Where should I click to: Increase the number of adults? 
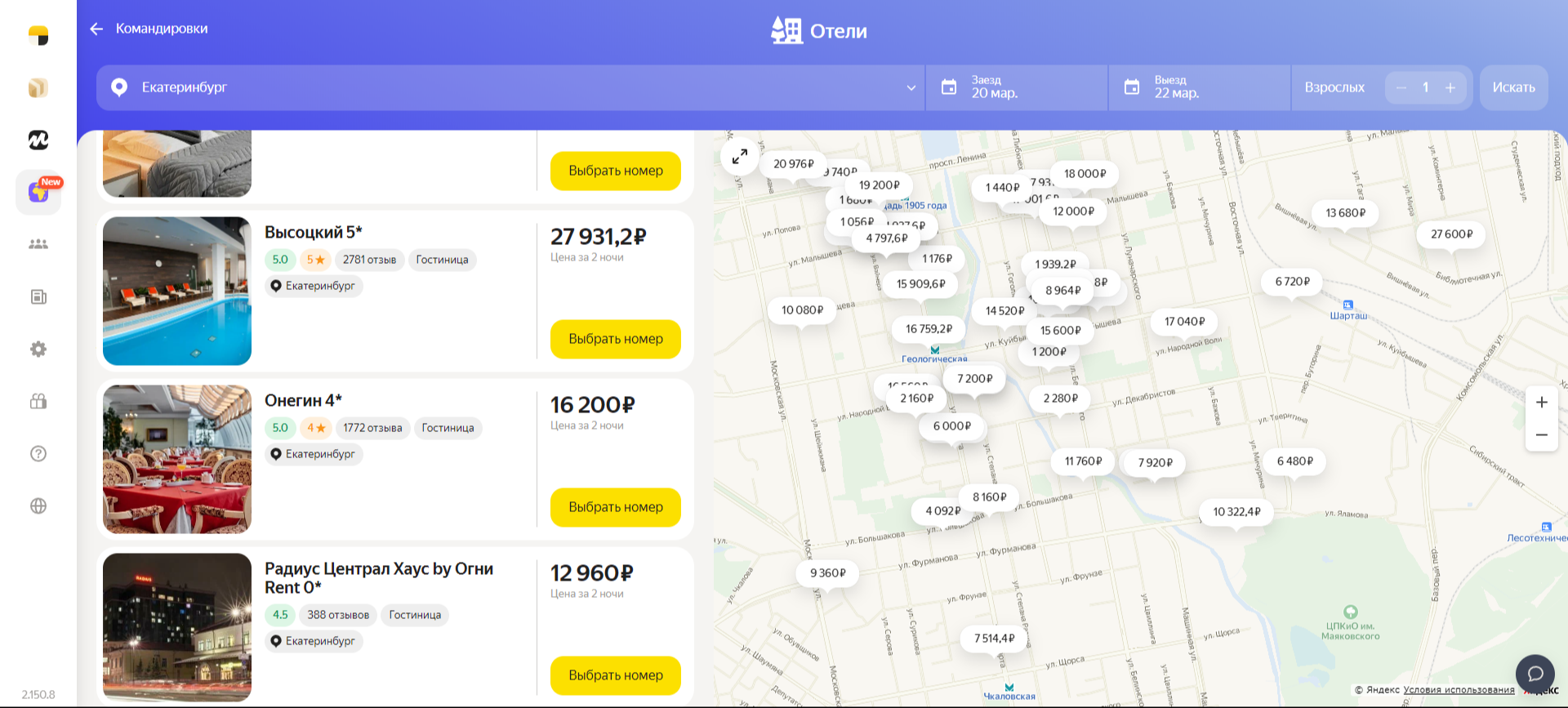point(1450,87)
